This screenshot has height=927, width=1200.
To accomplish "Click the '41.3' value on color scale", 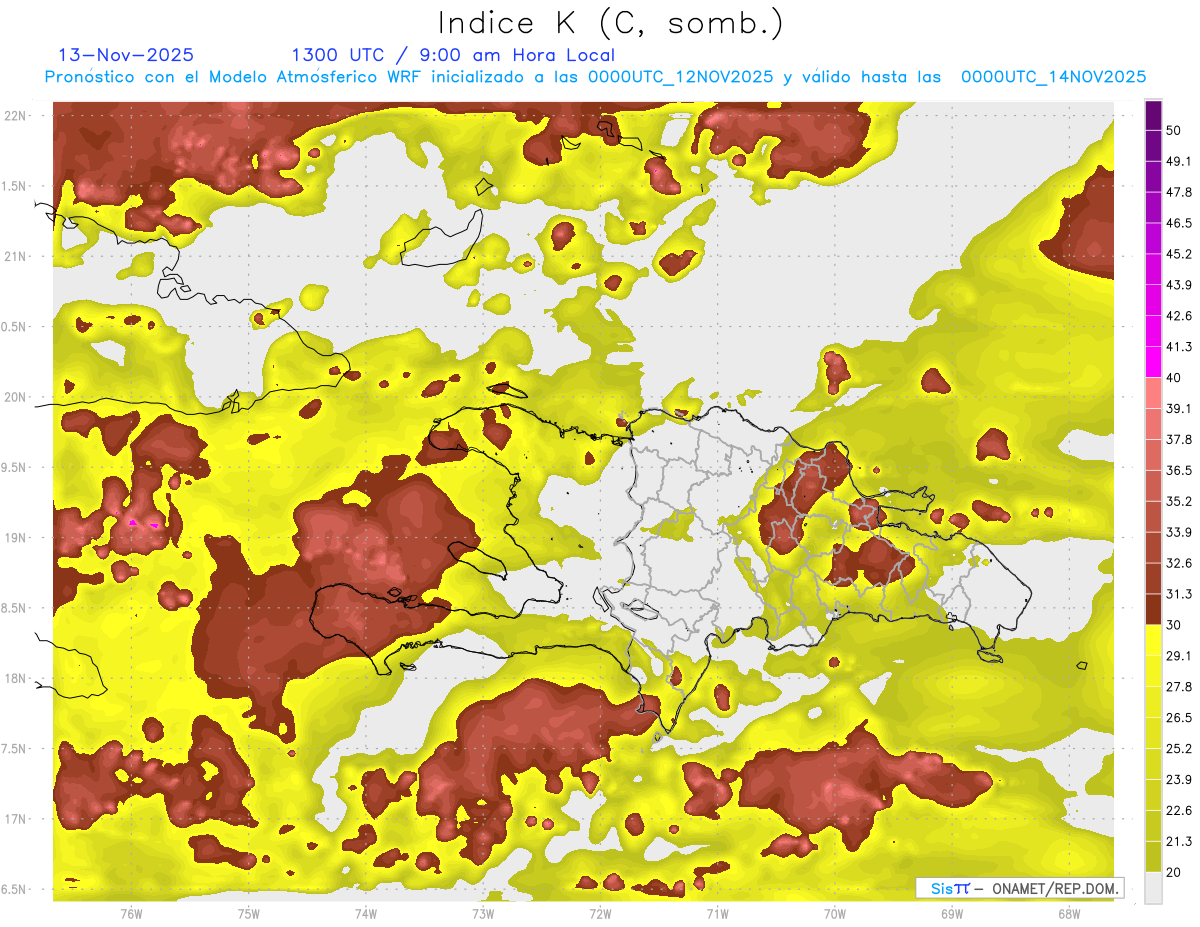I will coord(1179,347).
